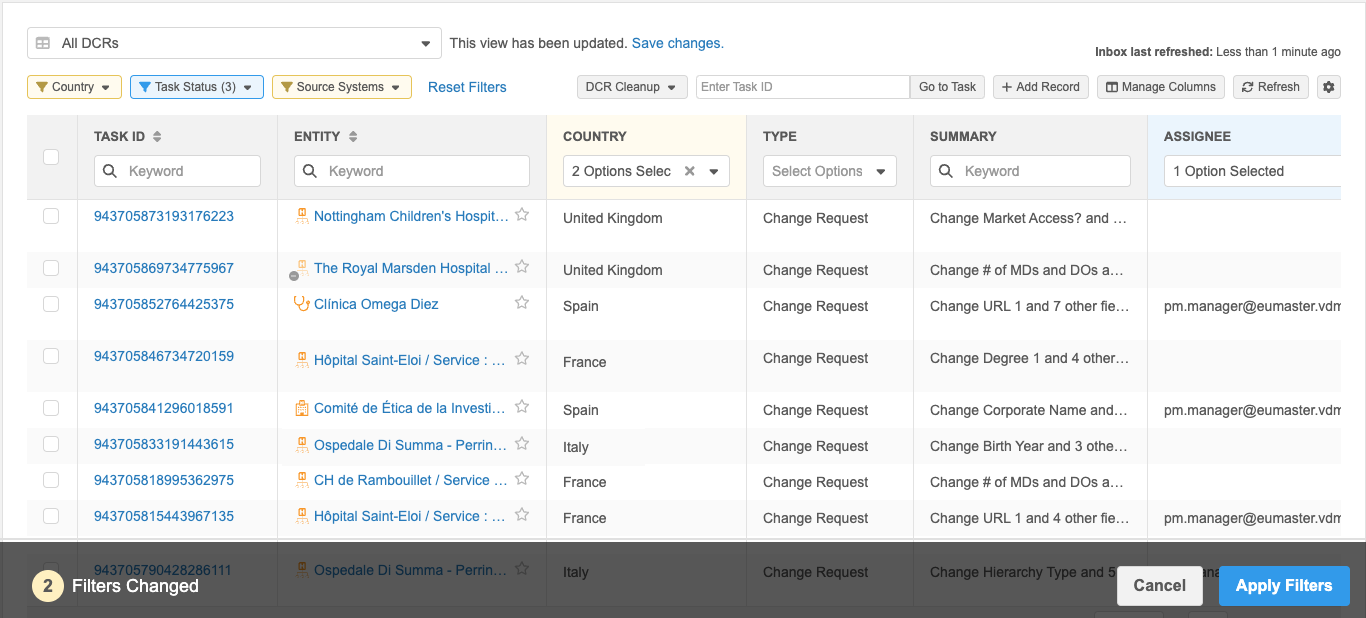Viewport: 1366px width, 618px height.
Task: Click Reset Filters
Action: [x=467, y=87]
